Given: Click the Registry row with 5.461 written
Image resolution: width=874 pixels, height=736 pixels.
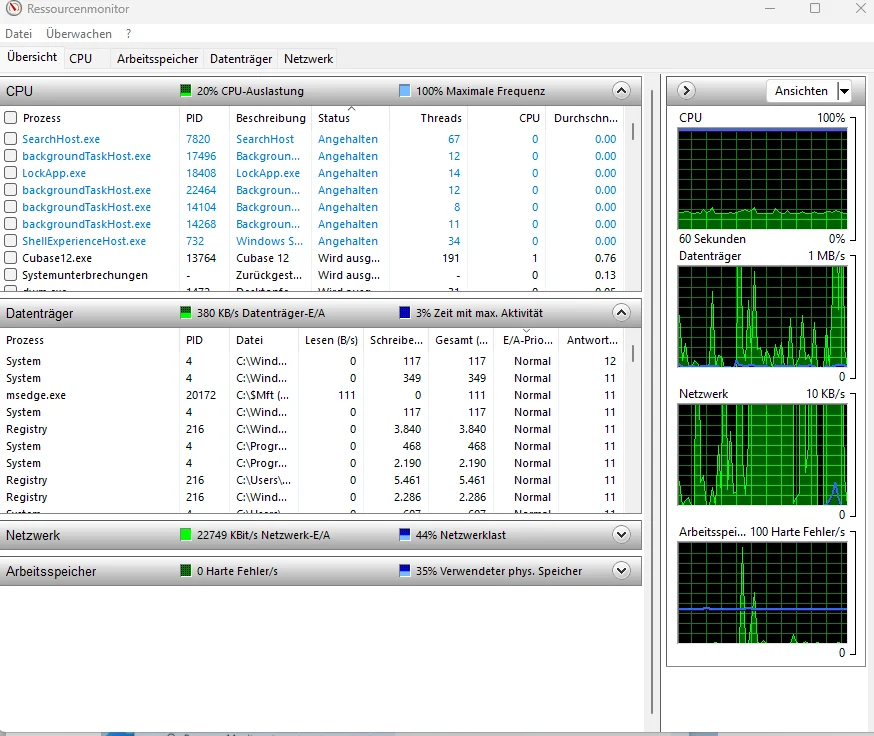Looking at the screenshot, I should [x=312, y=480].
